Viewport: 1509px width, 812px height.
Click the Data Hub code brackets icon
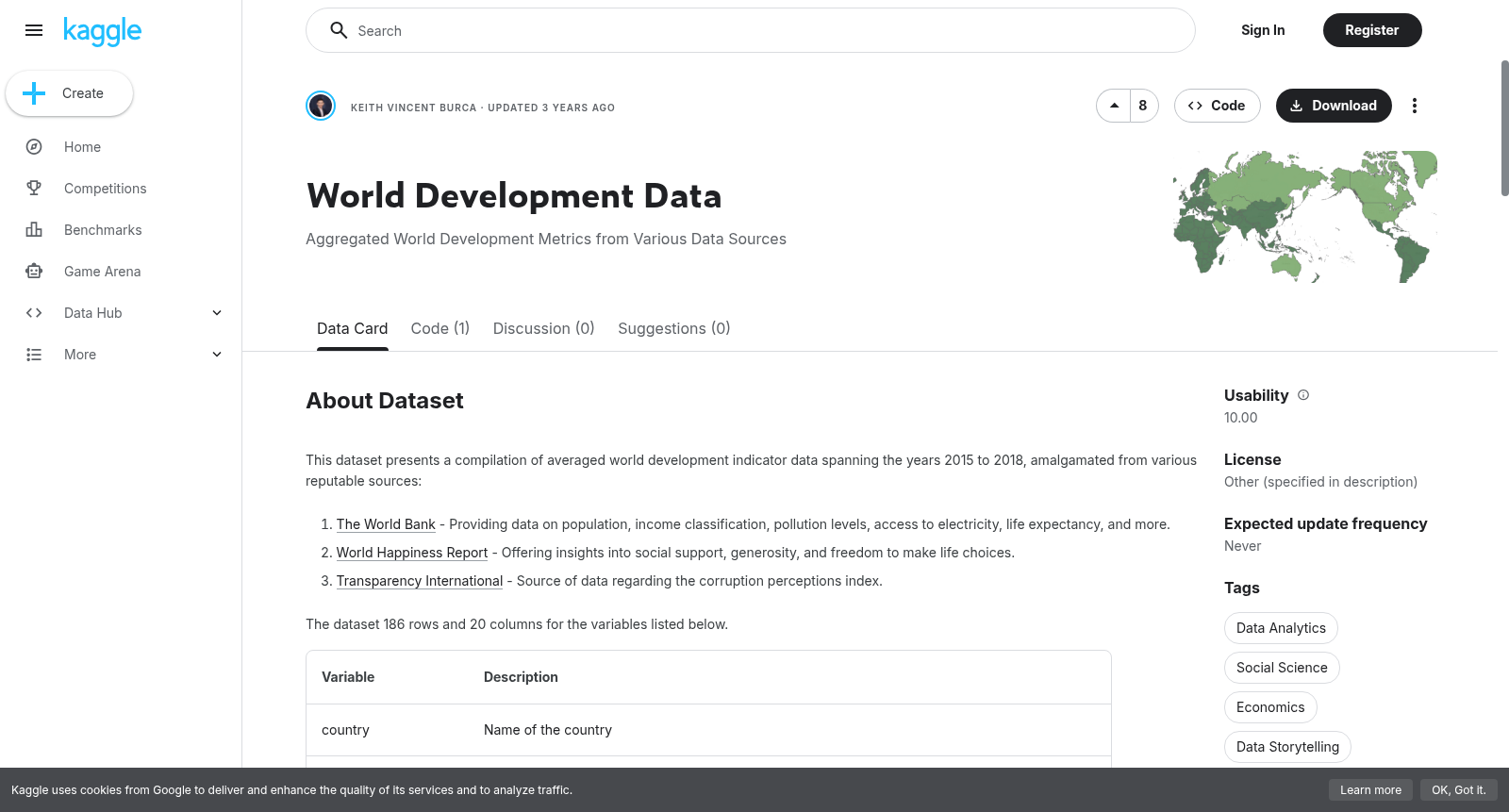34,313
